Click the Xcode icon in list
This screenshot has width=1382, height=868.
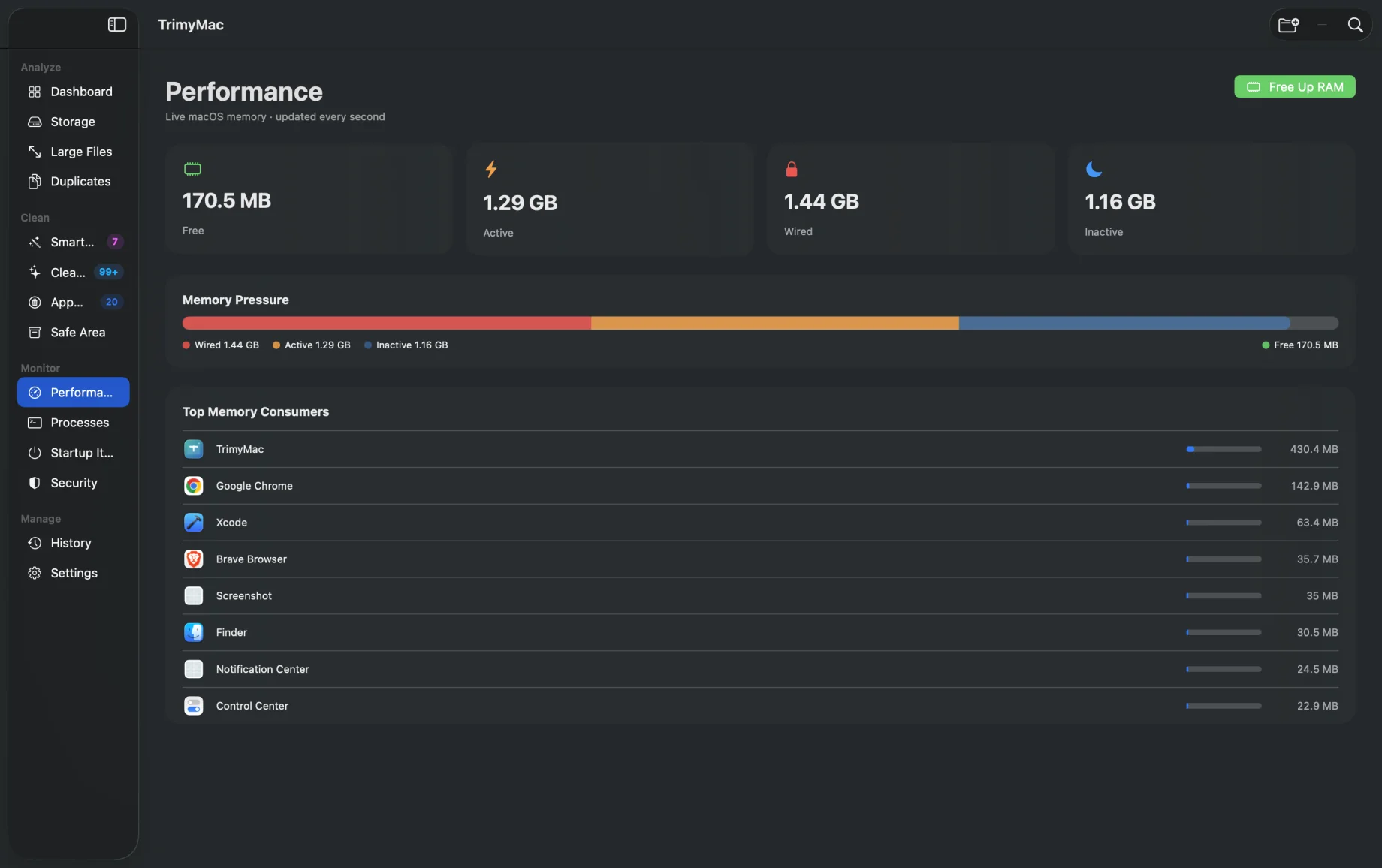194,523
